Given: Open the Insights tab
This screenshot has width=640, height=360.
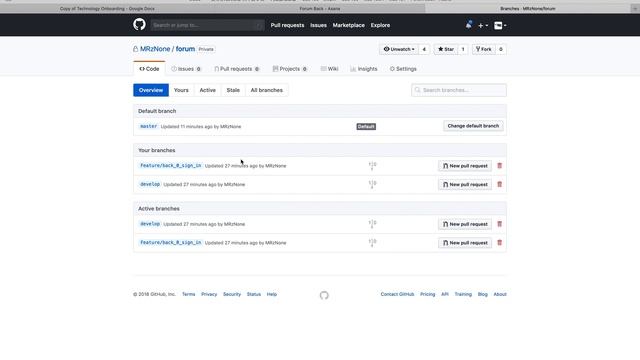Looking at the screenshot, I should 364,69.
